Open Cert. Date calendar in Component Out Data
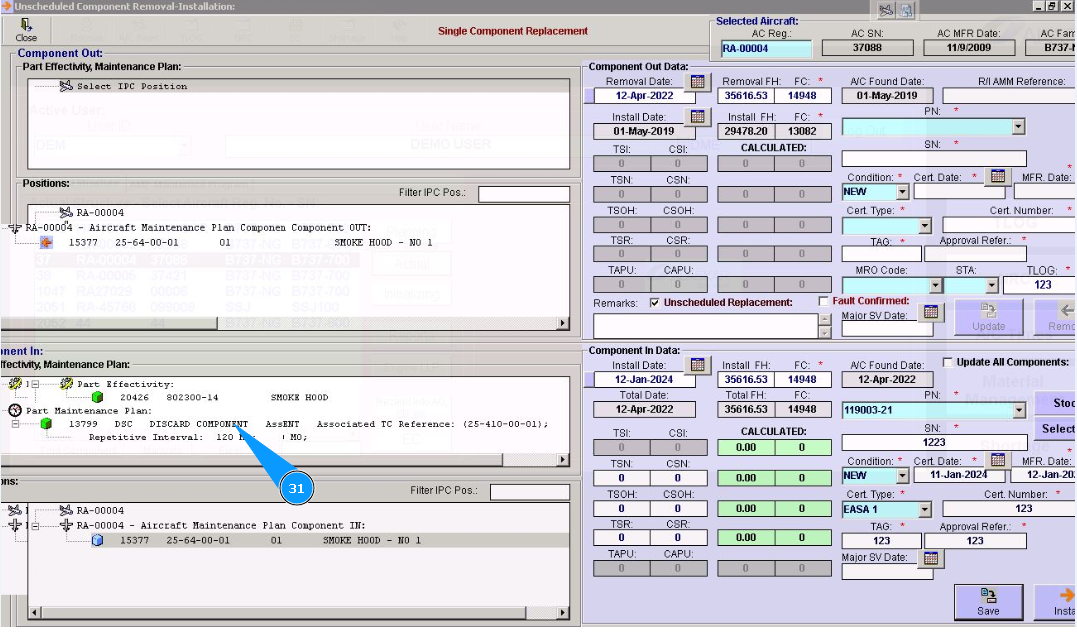The width and height of the screenshot is (1077, 633). [997, 176]
